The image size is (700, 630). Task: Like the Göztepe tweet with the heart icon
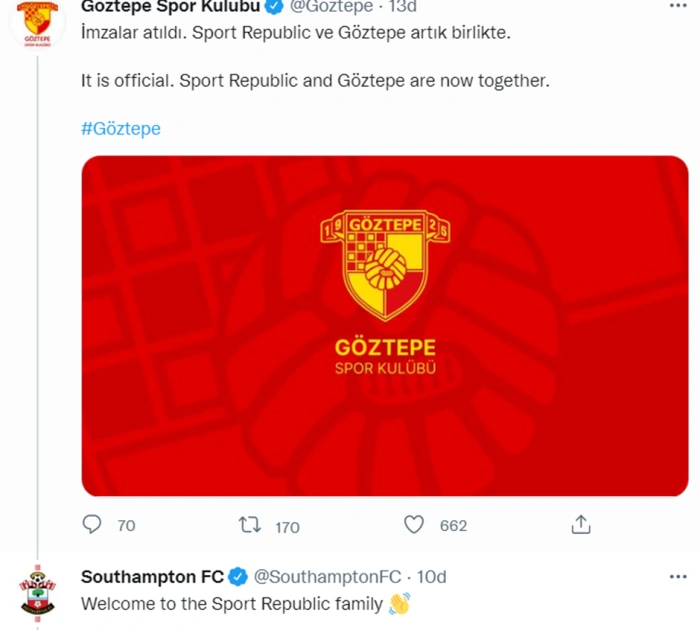[x=414, y=524]
